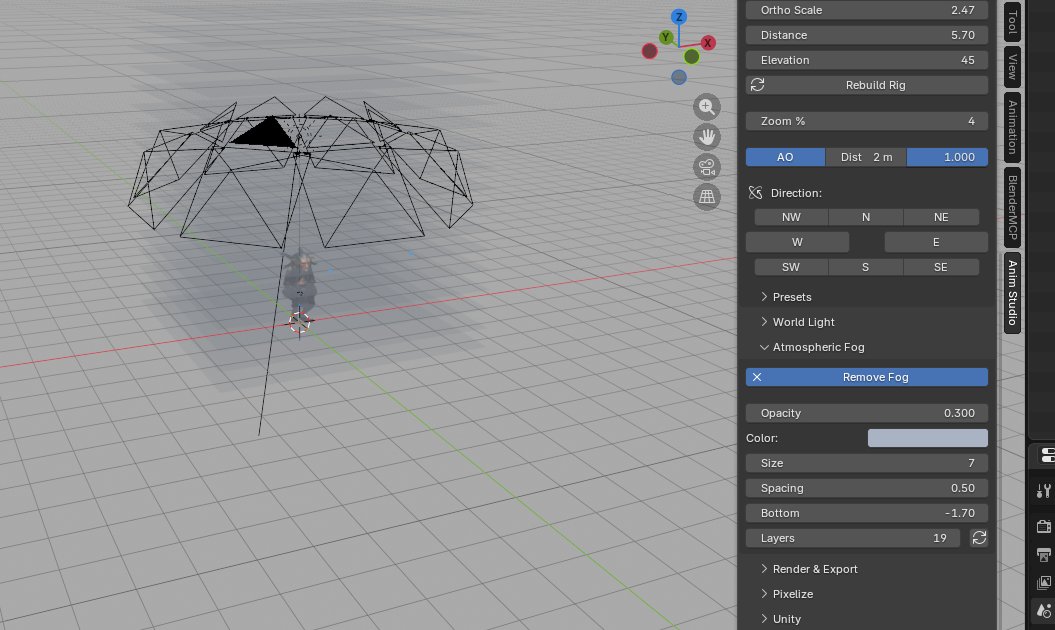Click the Opacity slider field
The width and height of the screenshot is (1055, 630).
point(867,413)
